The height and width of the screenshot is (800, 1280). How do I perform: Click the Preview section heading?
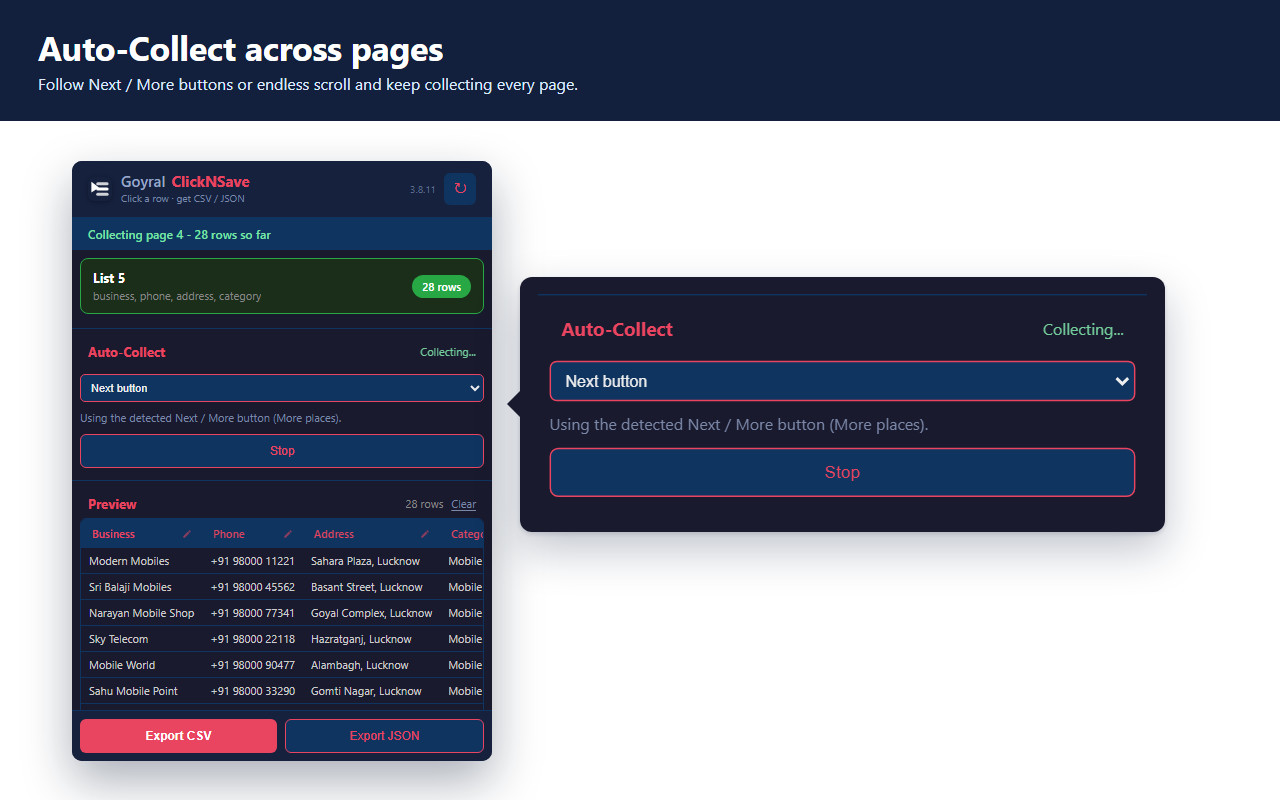(x=112, y=504)
